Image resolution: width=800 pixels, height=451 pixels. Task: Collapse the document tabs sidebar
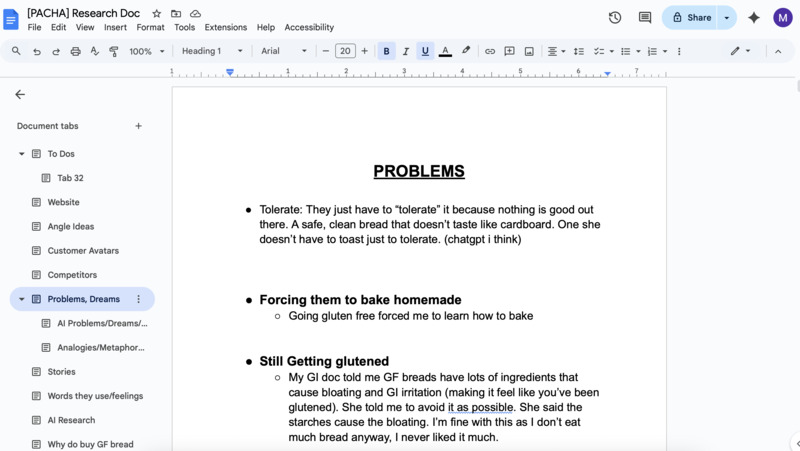coord(20,94)
